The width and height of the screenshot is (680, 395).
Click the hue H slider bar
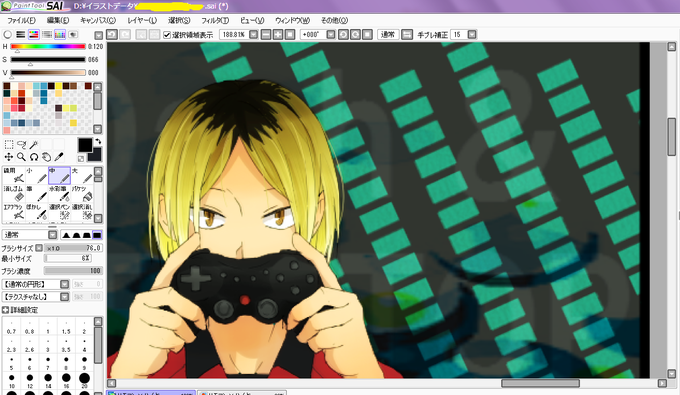point(48,46)
